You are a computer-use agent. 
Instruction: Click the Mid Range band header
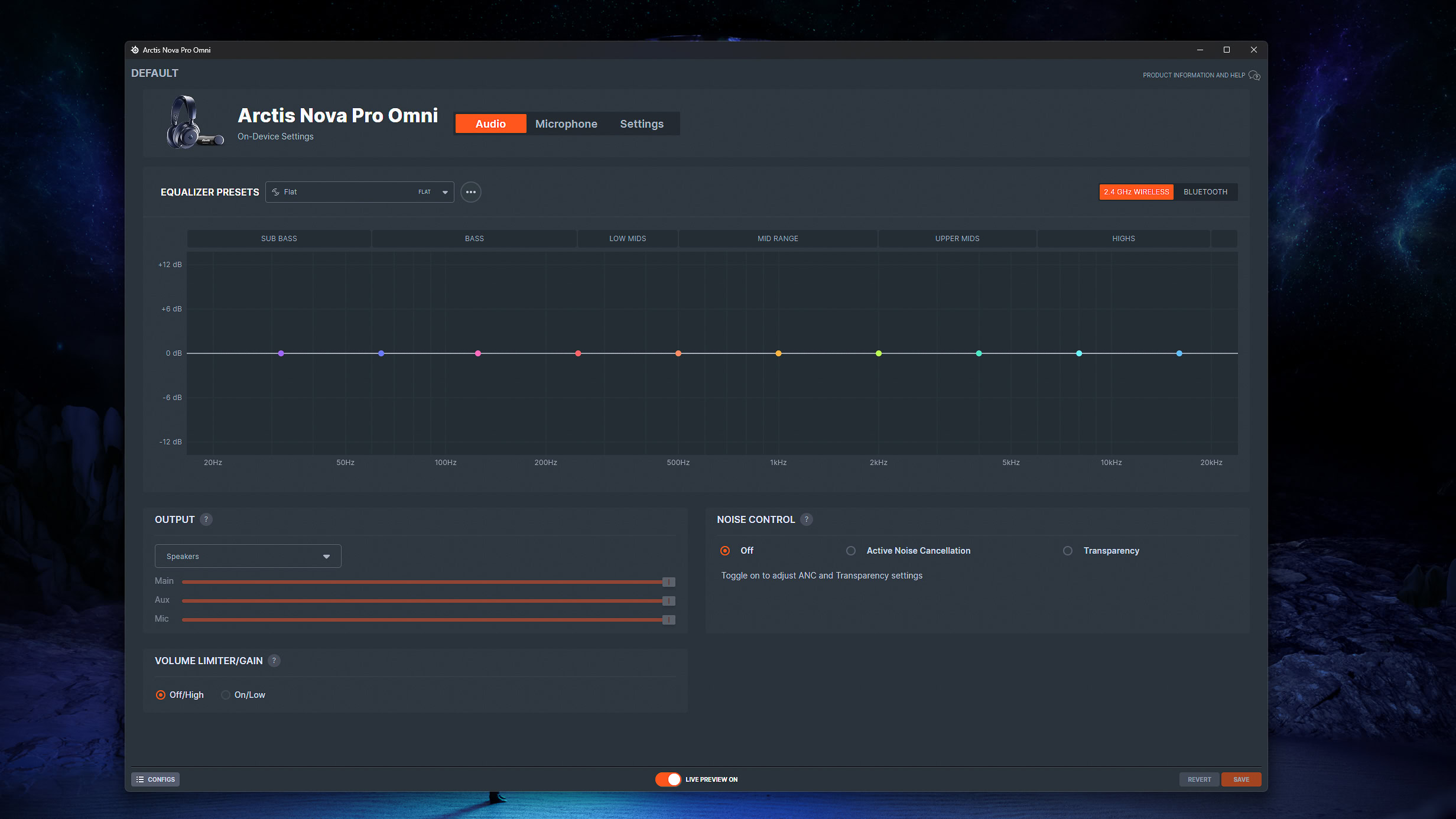tap(778, 239)
